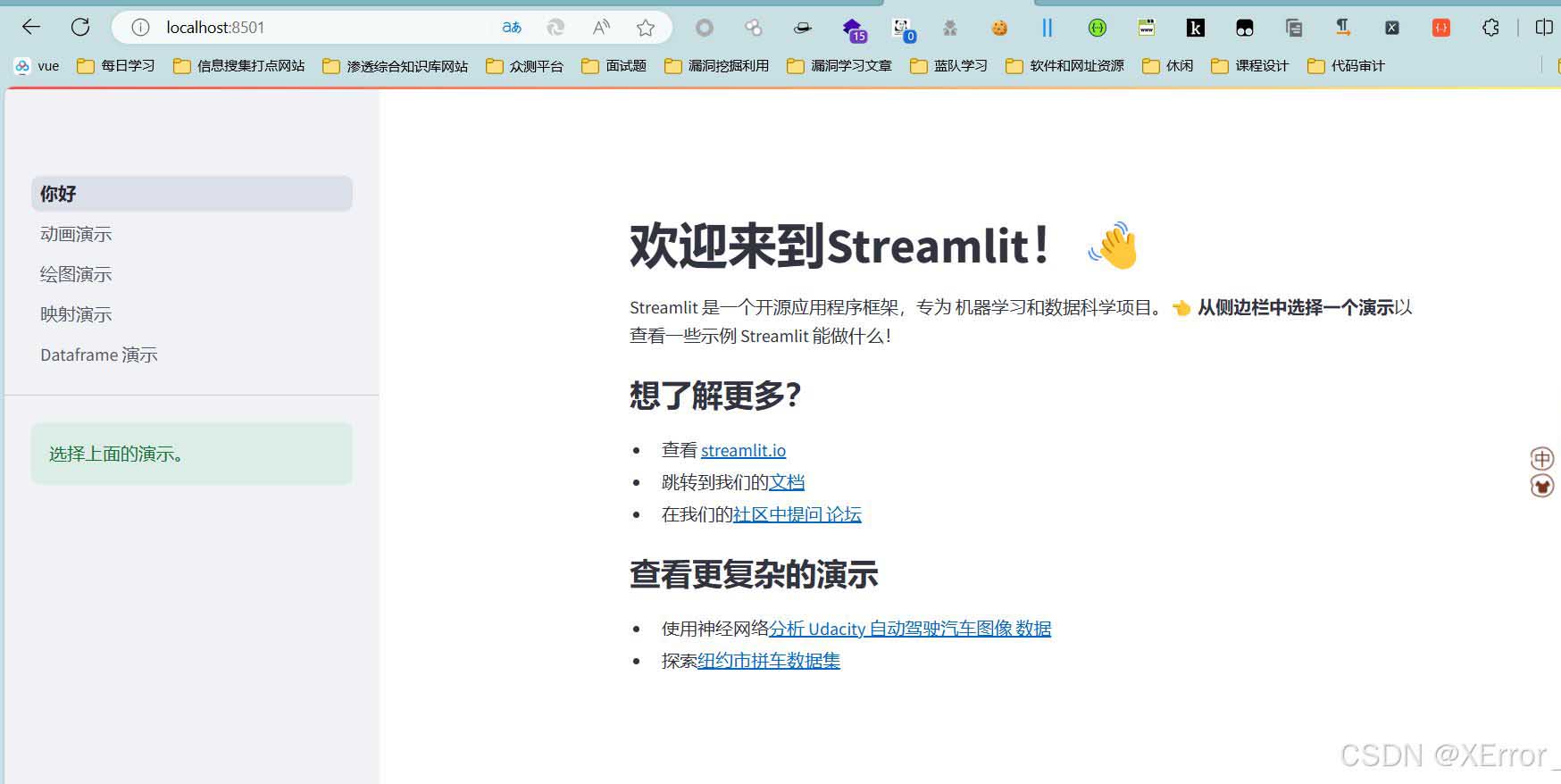View site information icon in address bar

140,28
